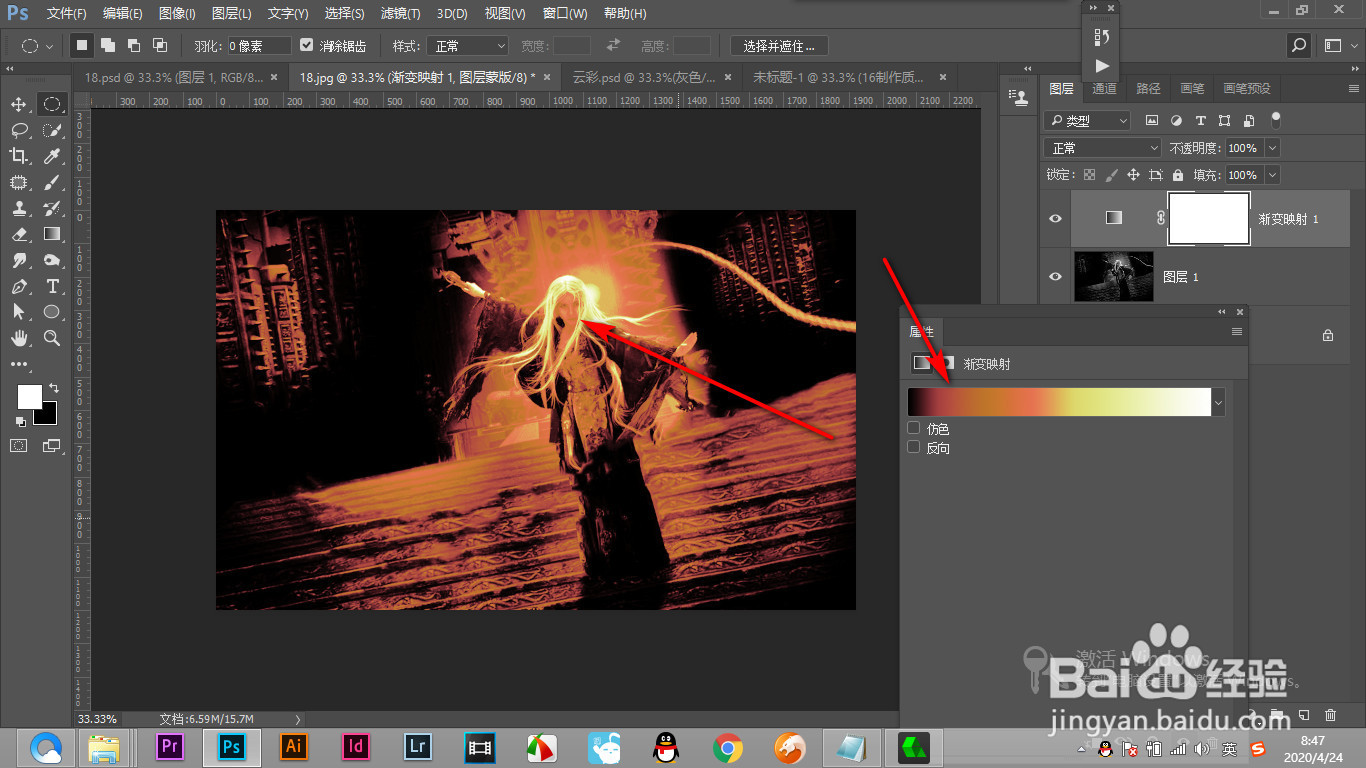
Task: Select the Healing patch tool
Action: [19, 183]
